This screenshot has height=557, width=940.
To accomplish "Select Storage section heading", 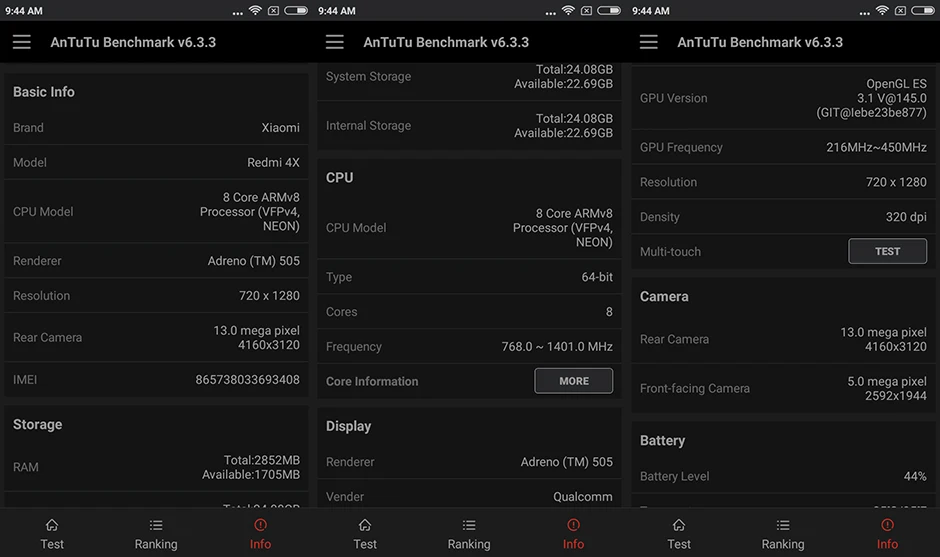I will click(x=38, y=424).
